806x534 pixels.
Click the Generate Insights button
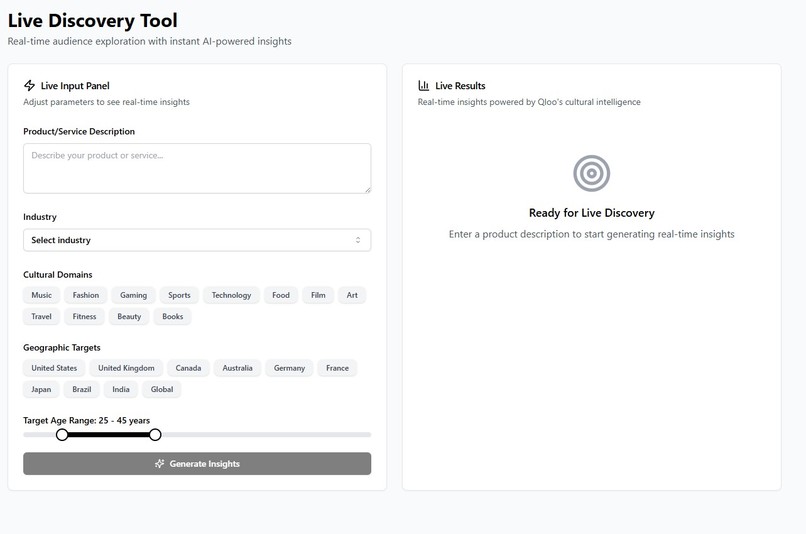click(x=197, y=464)
